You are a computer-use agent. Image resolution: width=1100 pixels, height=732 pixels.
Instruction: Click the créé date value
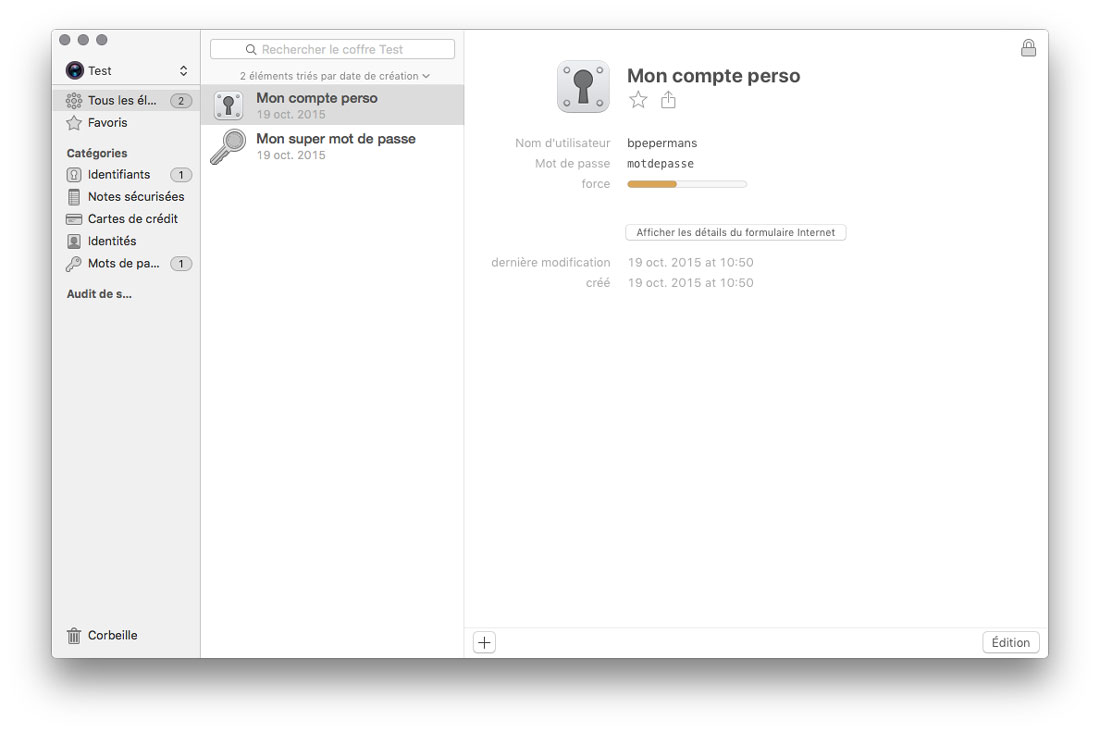pyautogui.click(x=690, y=283)
